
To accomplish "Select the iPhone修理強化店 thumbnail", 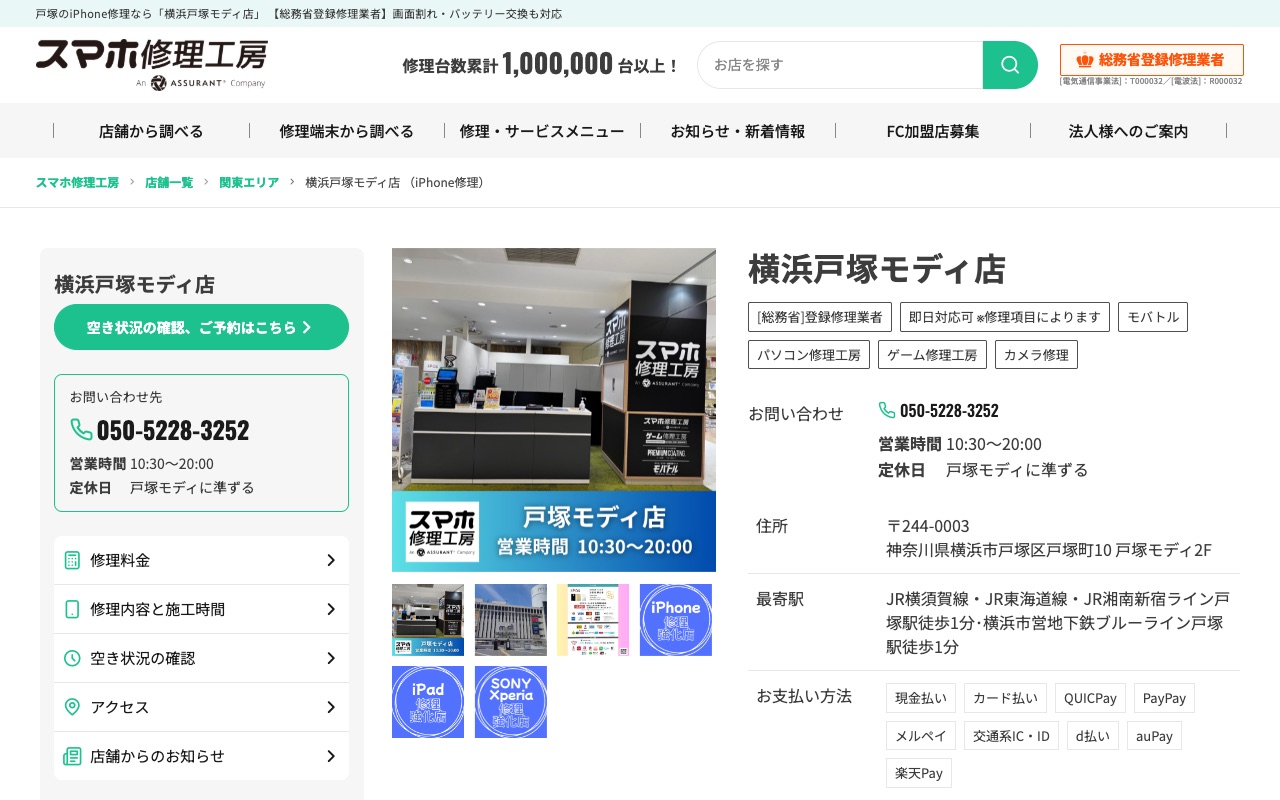I will tap(676, 620).
